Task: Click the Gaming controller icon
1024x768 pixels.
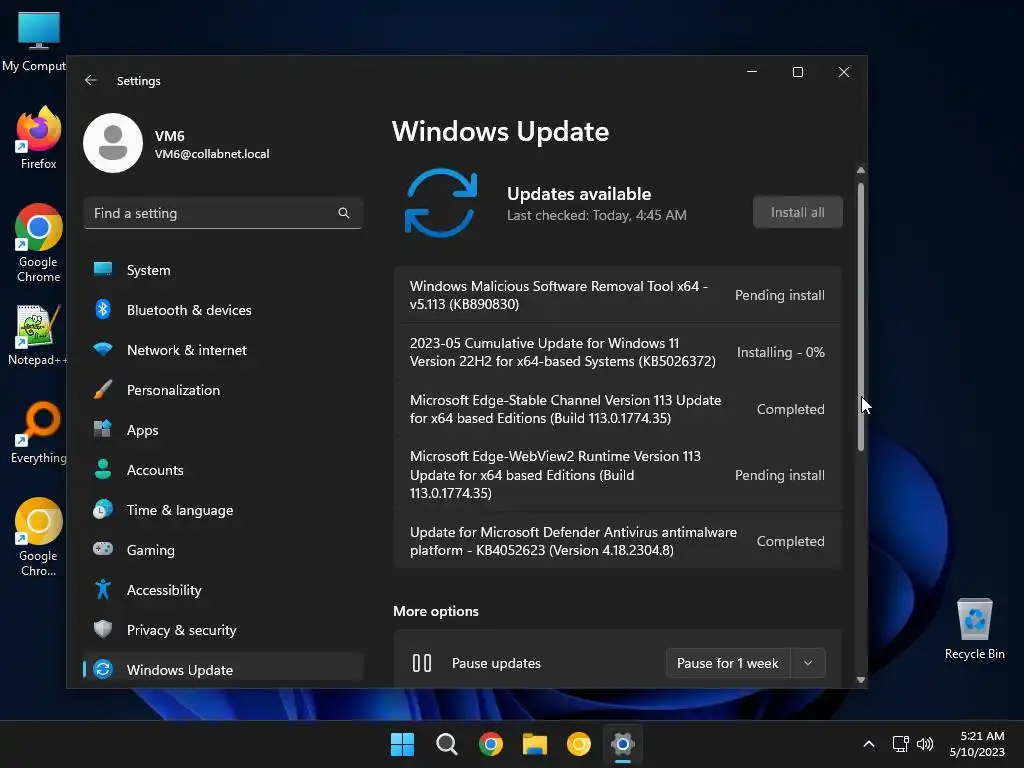Action: [103, 549]
